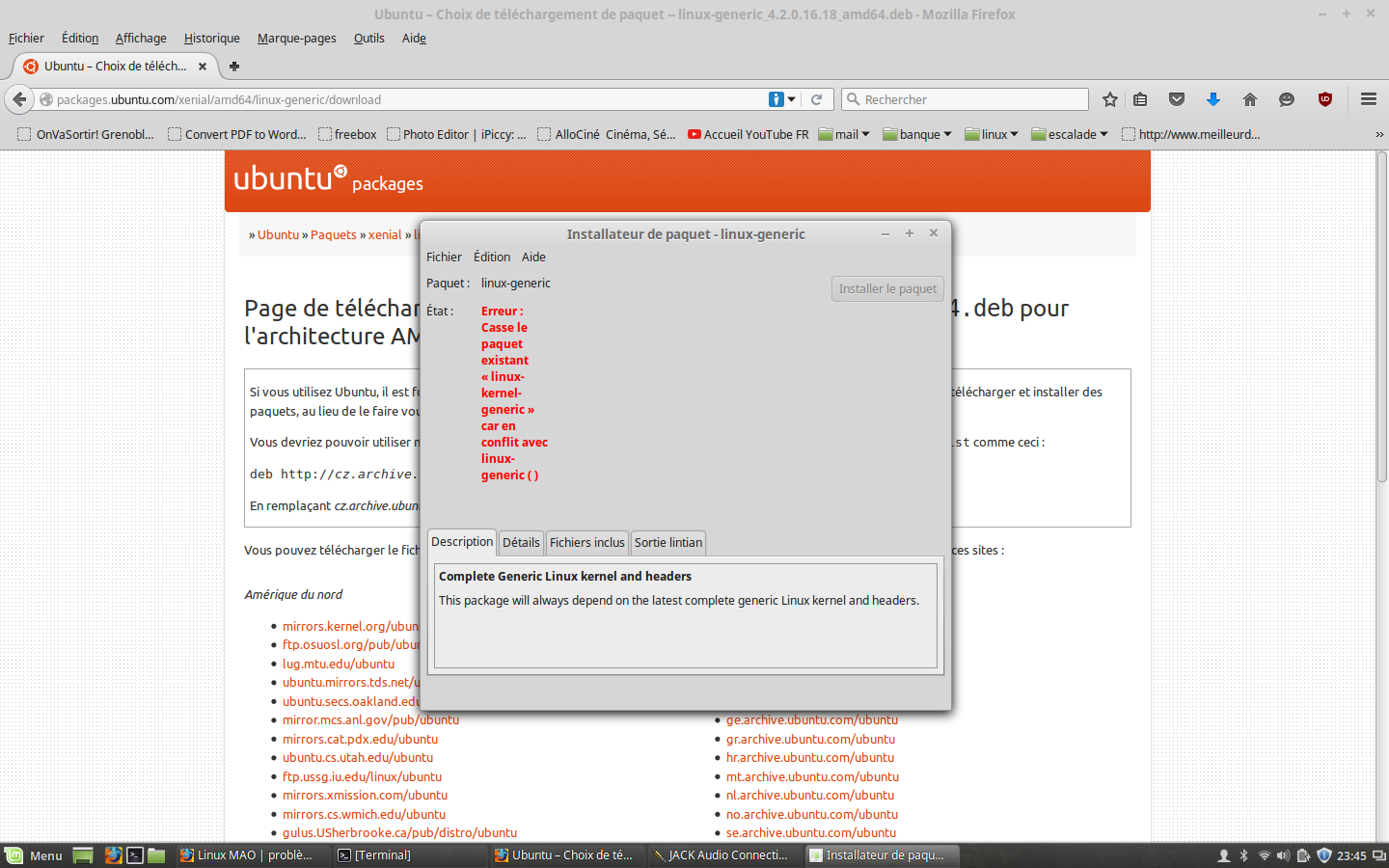Select the Description tab
The height and width of the screenshot is (868, 1389).
(x=462, y=542)
